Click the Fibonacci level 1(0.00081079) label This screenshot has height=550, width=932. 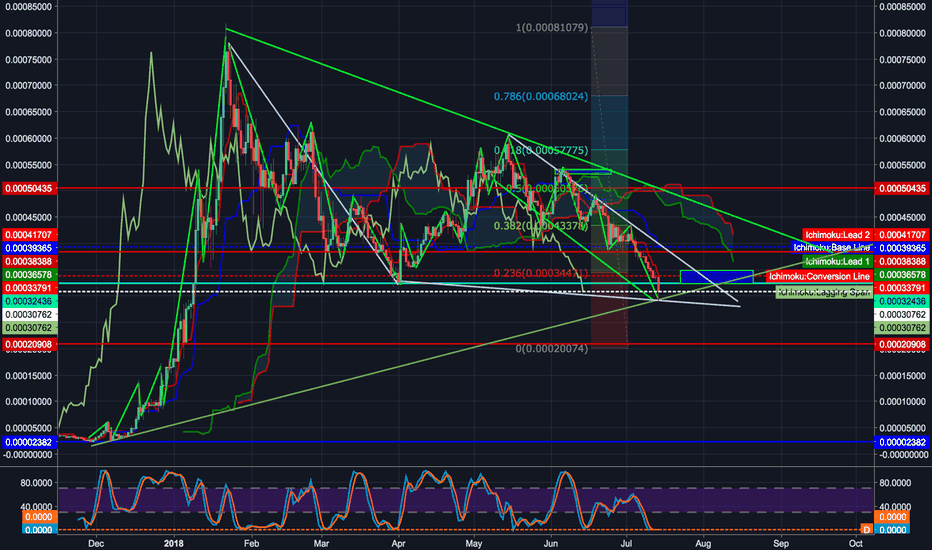click(x=552, y=28)
